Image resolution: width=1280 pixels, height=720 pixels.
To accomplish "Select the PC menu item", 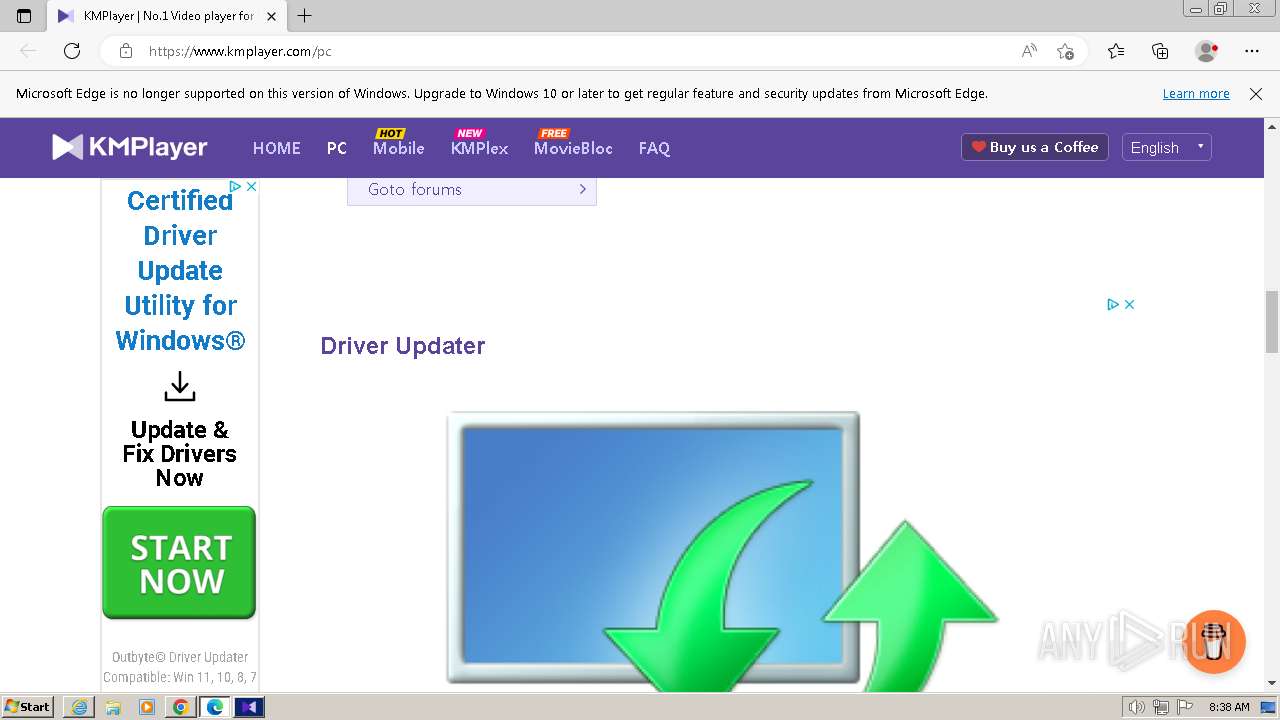I will tap(337, 148).
